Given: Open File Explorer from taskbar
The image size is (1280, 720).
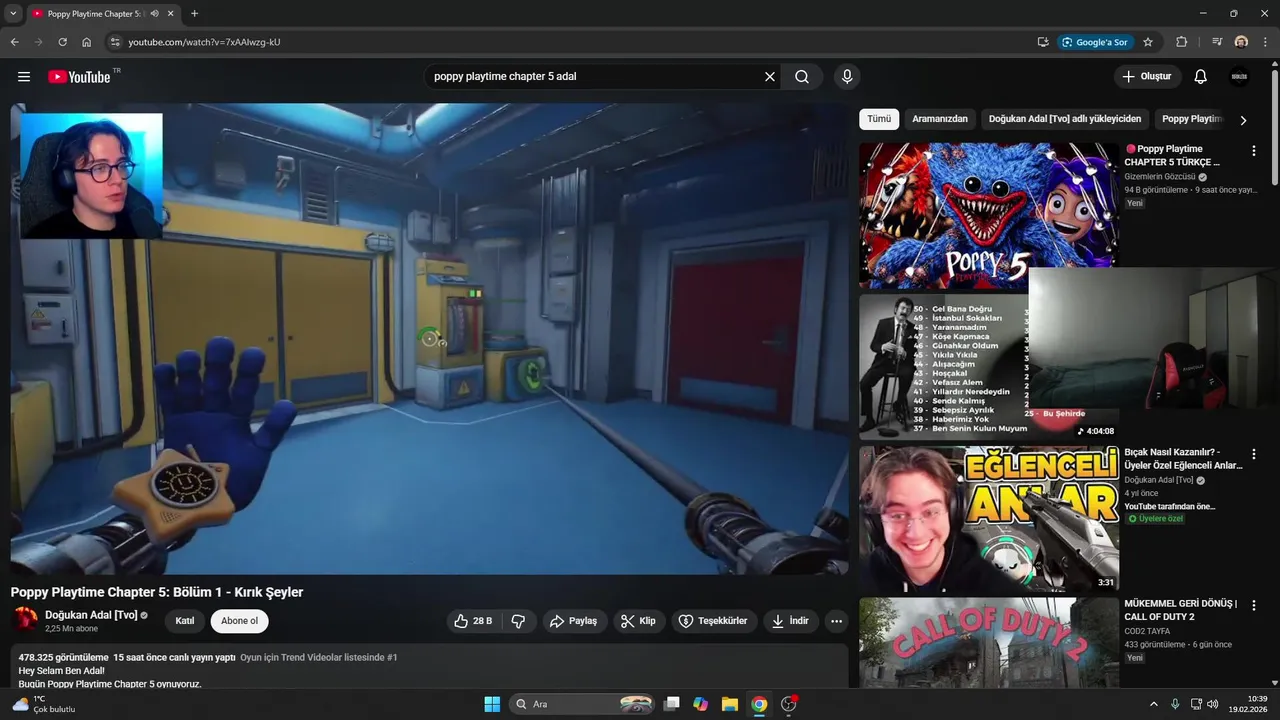Looking at the screenshot, I should (730, 704).
